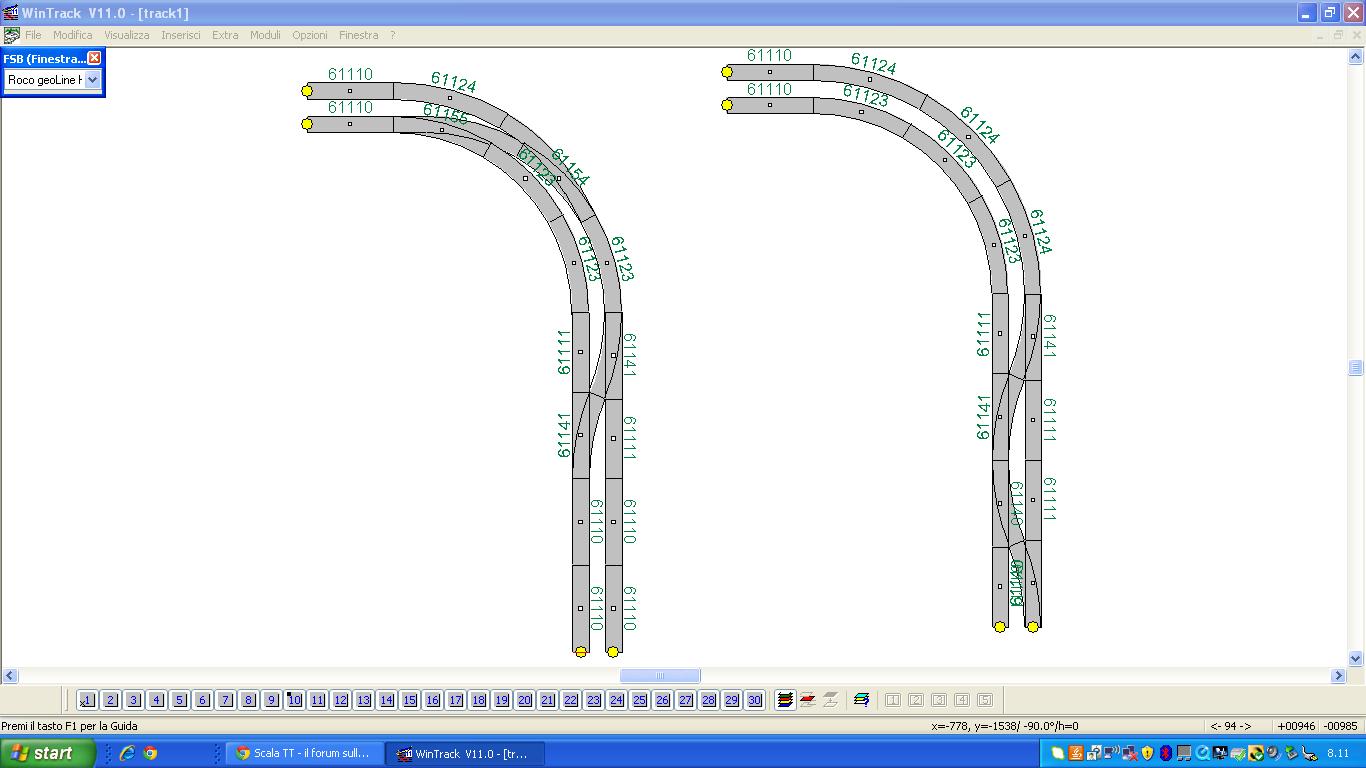
Task: Open the Visualizza menu
Action: coord(127,35)
